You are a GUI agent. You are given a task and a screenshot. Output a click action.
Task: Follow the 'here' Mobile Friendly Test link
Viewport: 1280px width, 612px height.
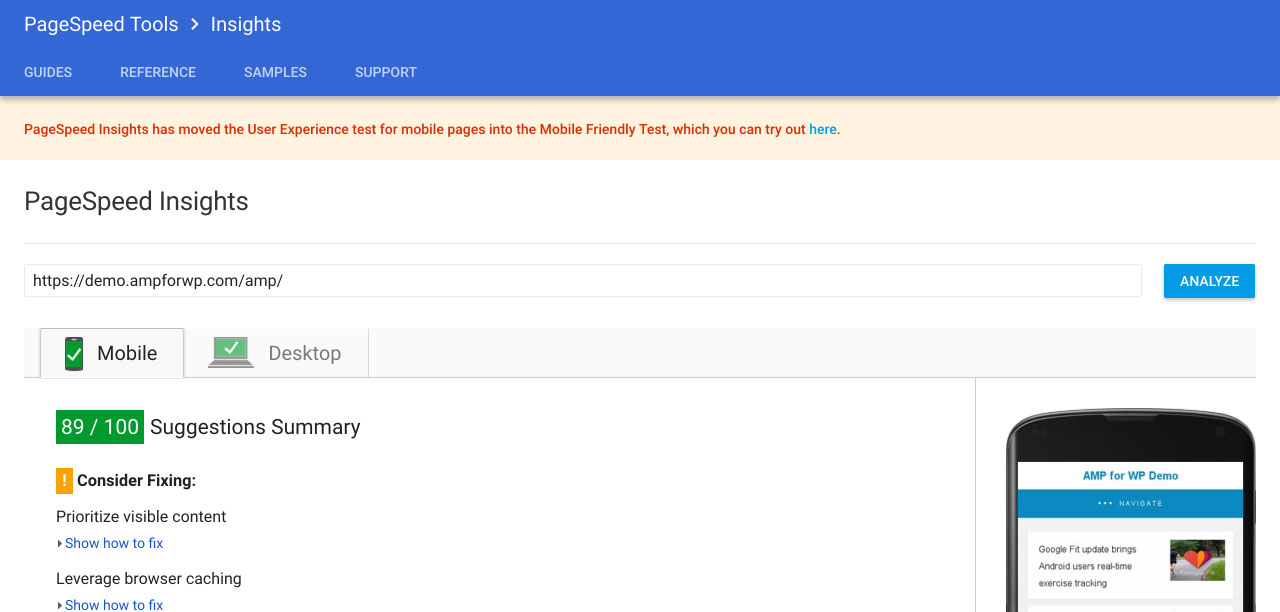822,129
